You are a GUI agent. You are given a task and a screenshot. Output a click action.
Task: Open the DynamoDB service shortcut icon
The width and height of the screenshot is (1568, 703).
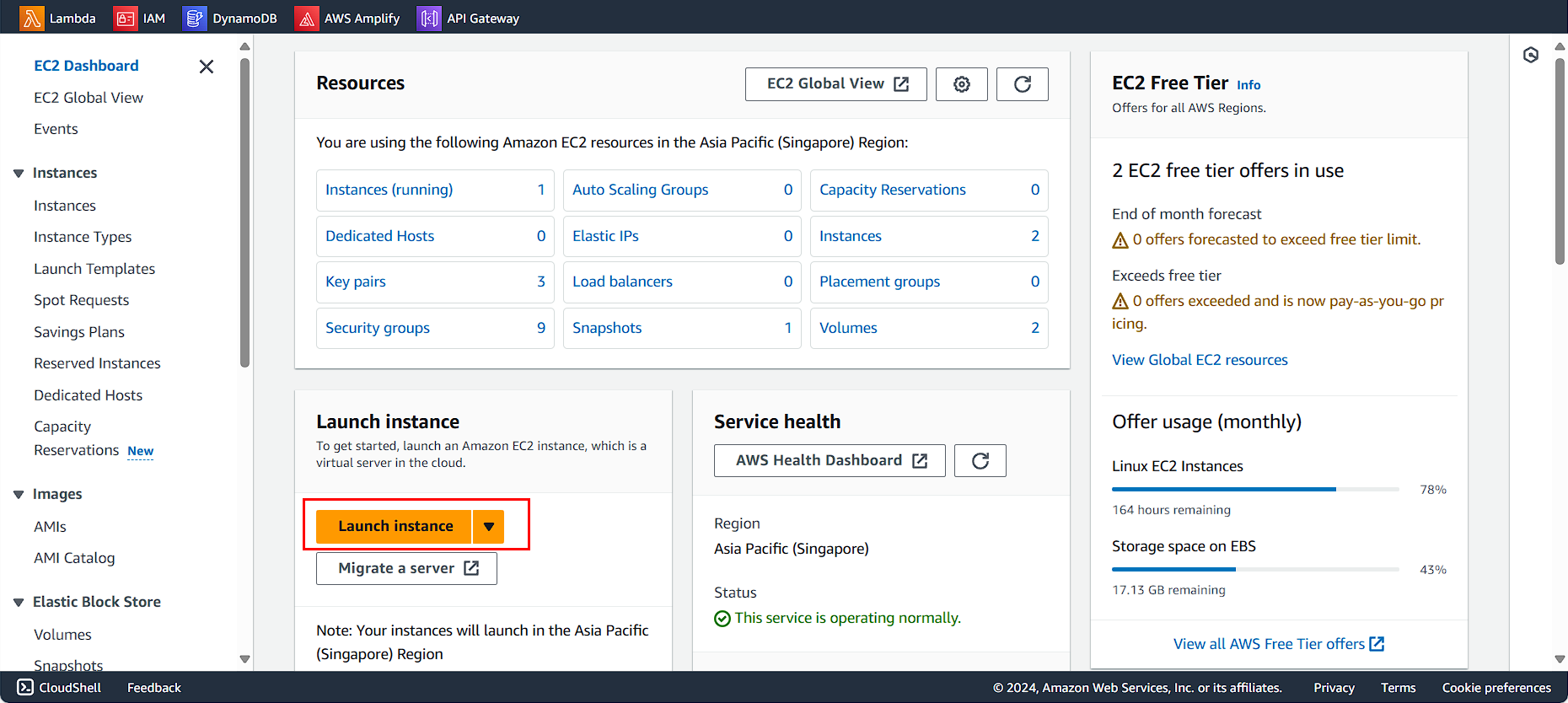195,18
